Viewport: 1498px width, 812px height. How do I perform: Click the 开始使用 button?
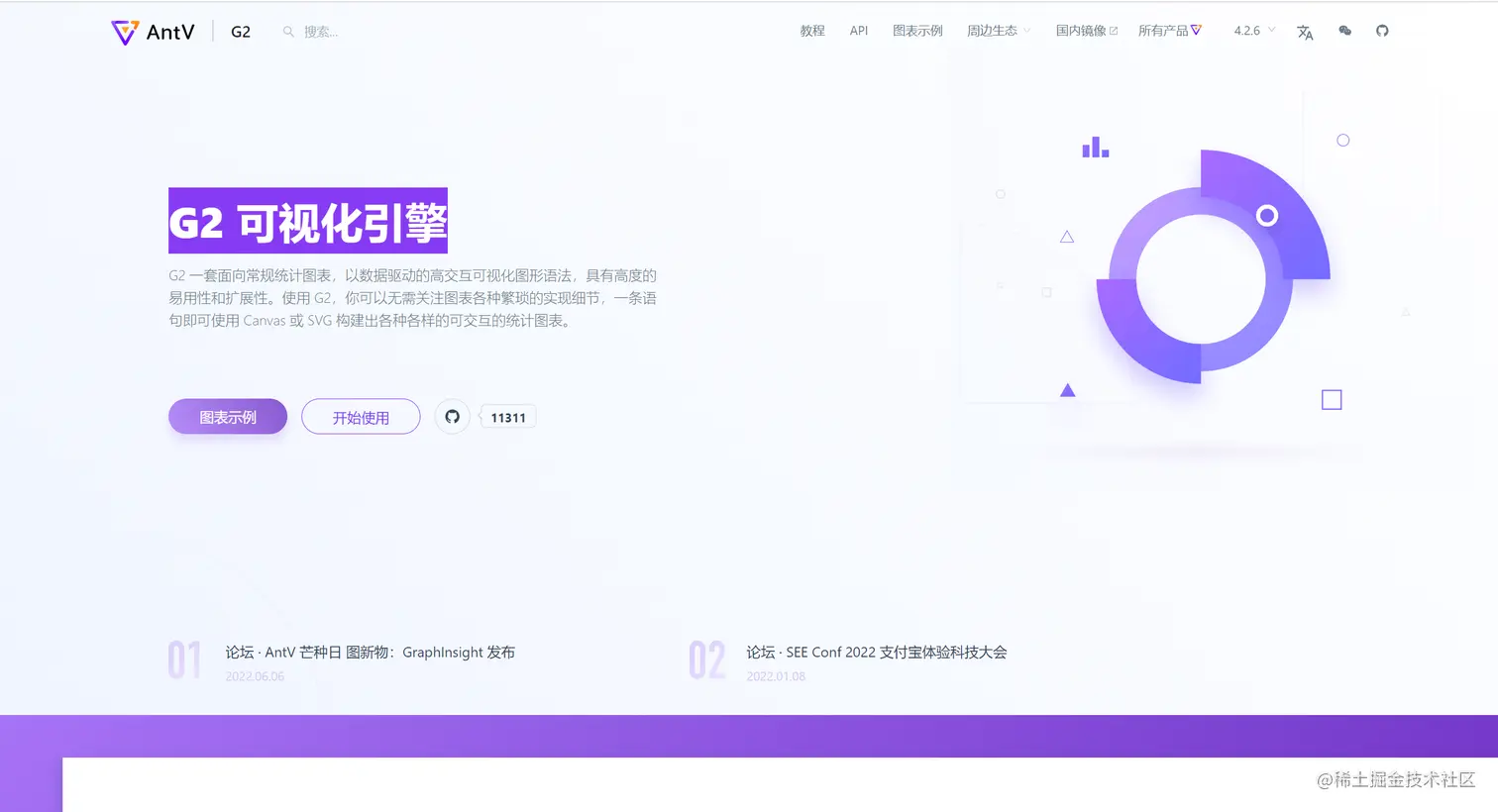click(x=361, y=417)
